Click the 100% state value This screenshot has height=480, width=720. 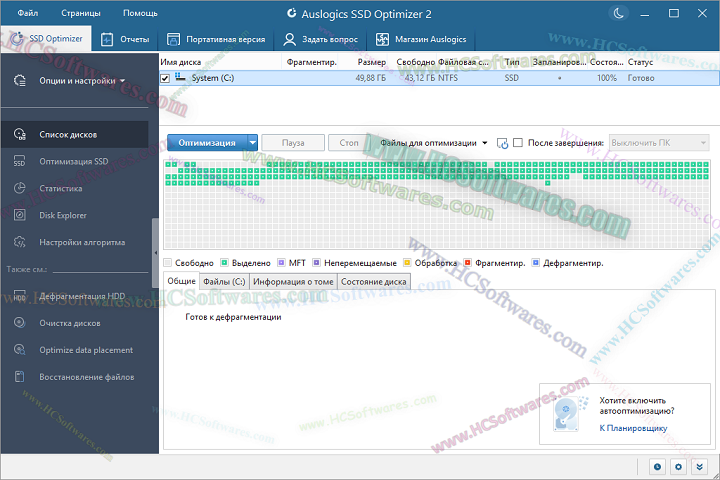click(x=607, y=78)
